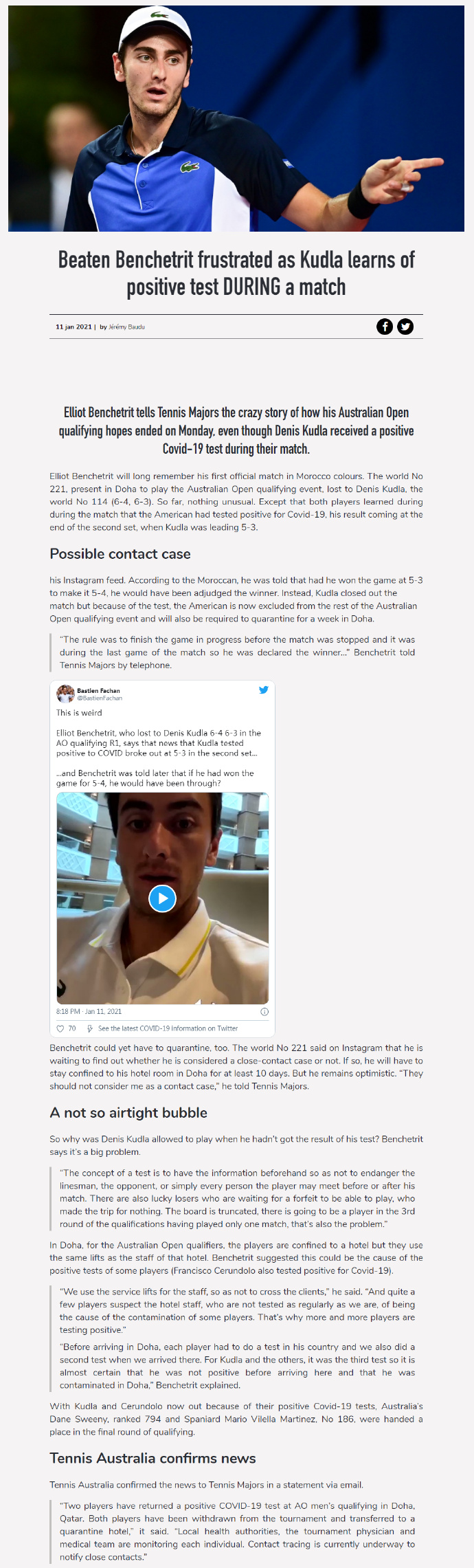See the latest COVID-19 information on Twitter

coord(168,1028)
